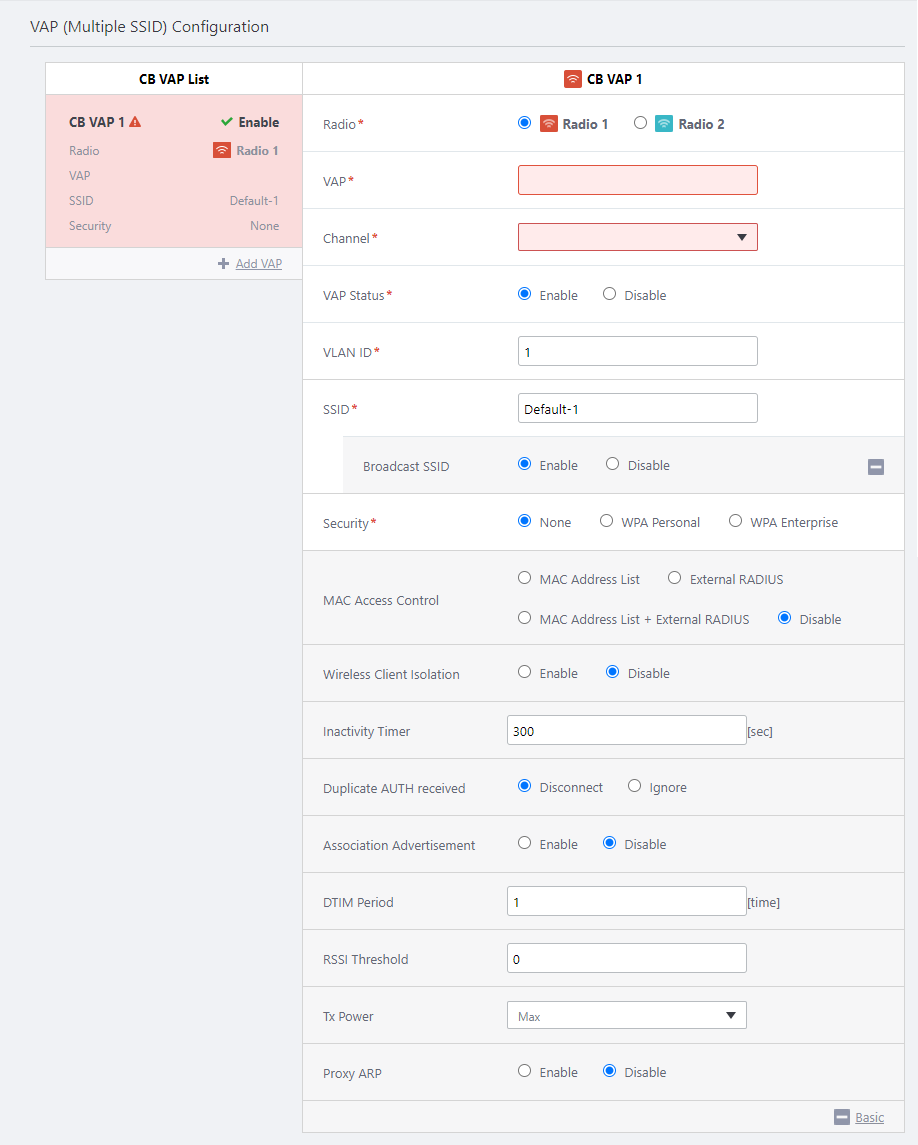Image resolution: width=918 pixels, height=1145 pixels.
Task: Click the Add VAP link
Action: tap(258, 264)
